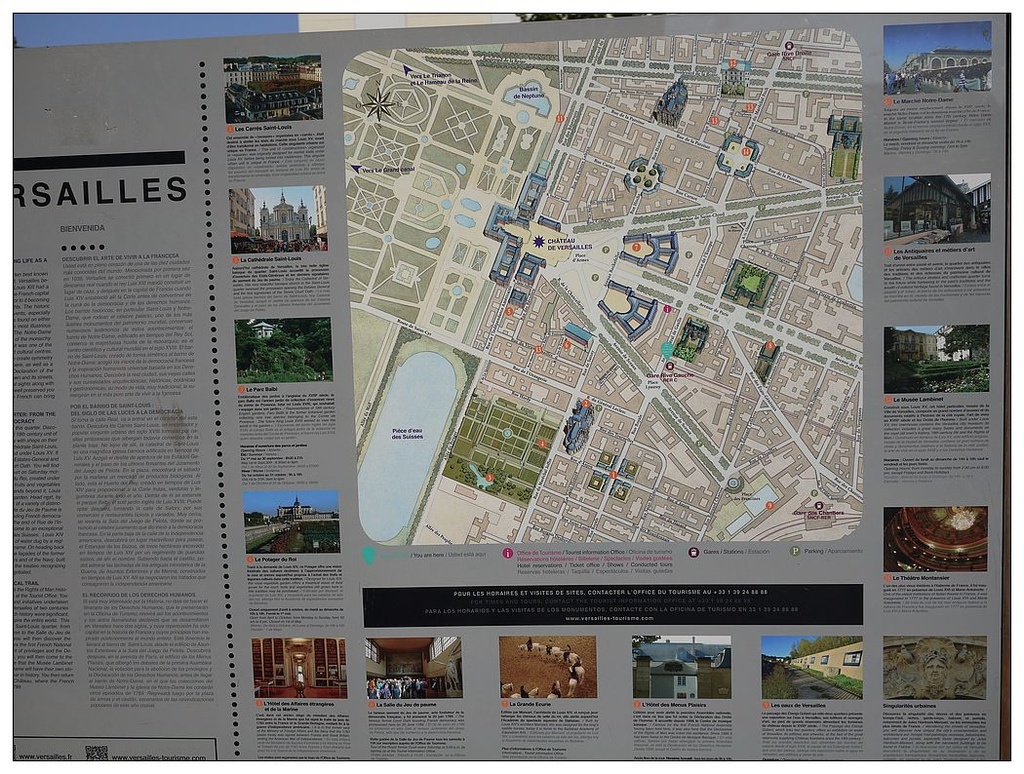Open the Salle du Jeu de paume photo
1024x774 pixels.
click(413, 668)
